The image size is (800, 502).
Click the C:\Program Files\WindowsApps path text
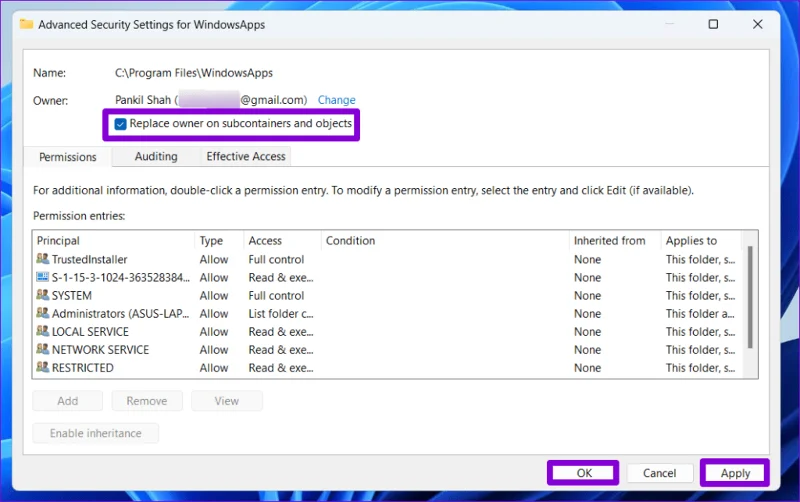[x=194, y=73]
